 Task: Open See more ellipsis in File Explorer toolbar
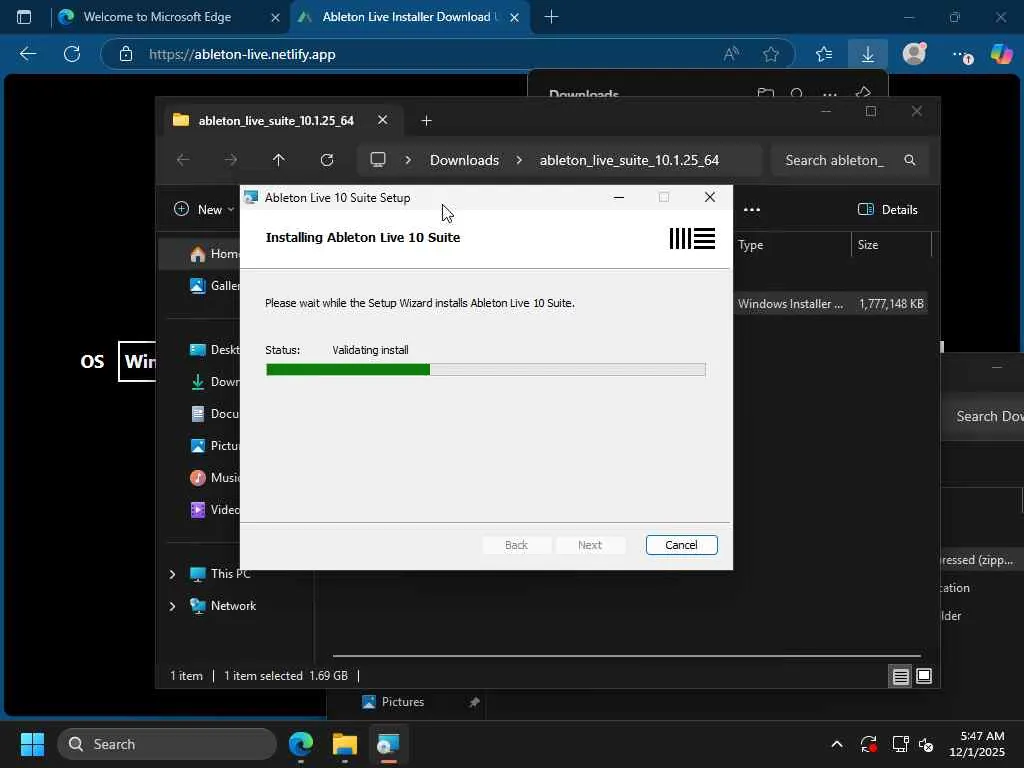(752, 210)
